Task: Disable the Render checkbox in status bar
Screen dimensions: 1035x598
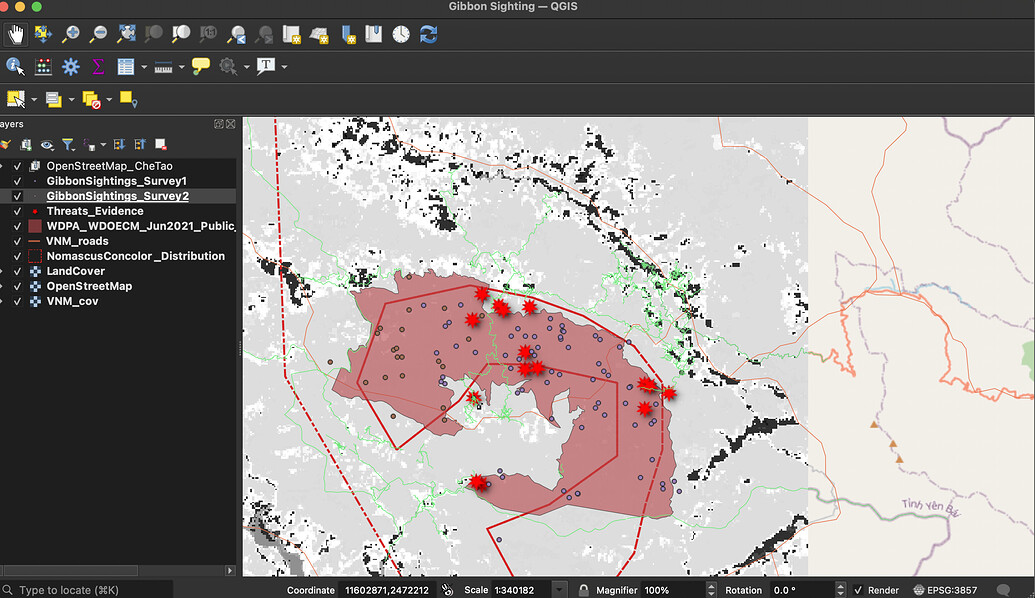Action: [858, 590]
